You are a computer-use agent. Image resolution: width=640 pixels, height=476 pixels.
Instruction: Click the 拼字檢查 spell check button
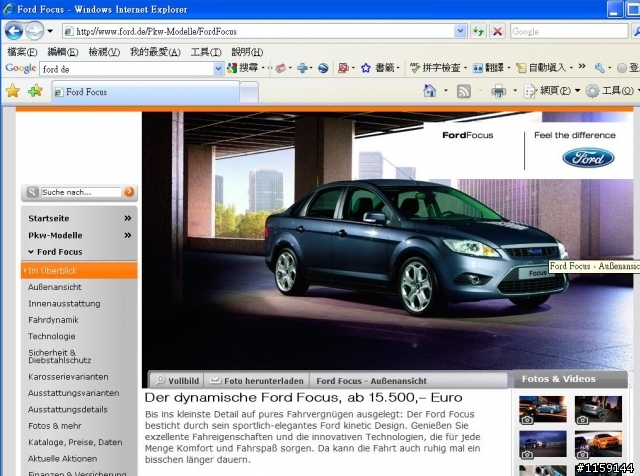coord(435,68)
